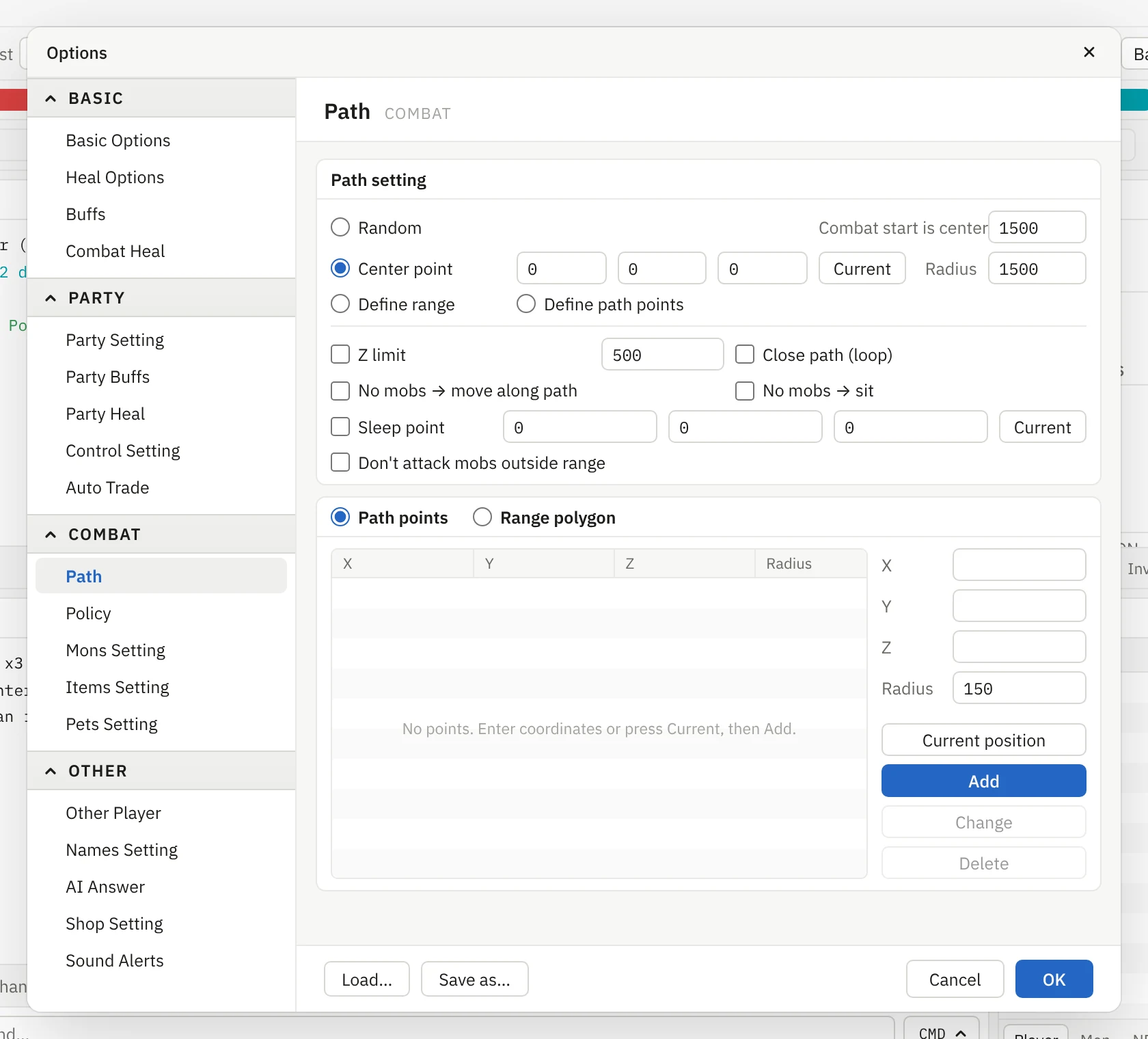Click the Radius column header in points table
The width and height of the screenshot is (1148, 1039).
pos(810,564)
